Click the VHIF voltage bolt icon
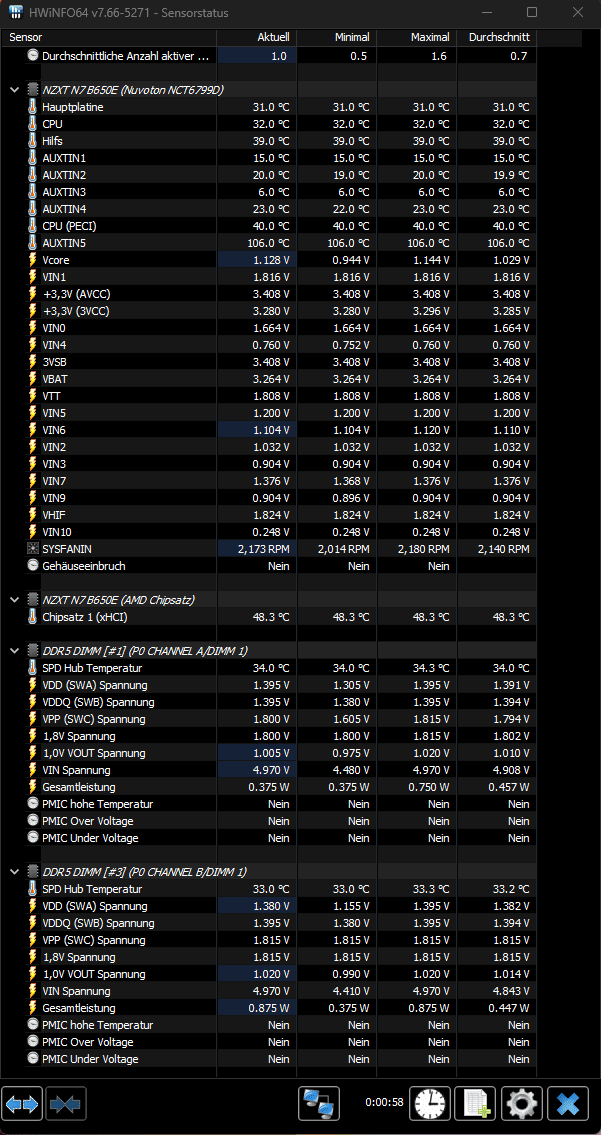601x1135 pixels. click(33, 515)
